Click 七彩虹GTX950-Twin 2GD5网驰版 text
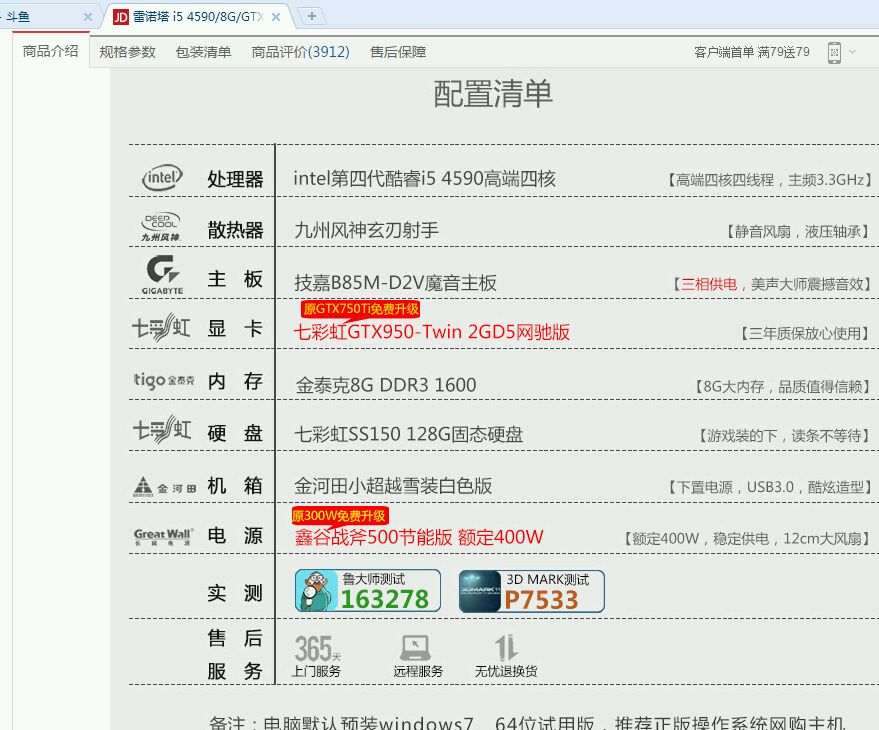This screenshot has height=730, width=879. click(x=432, y=332)
